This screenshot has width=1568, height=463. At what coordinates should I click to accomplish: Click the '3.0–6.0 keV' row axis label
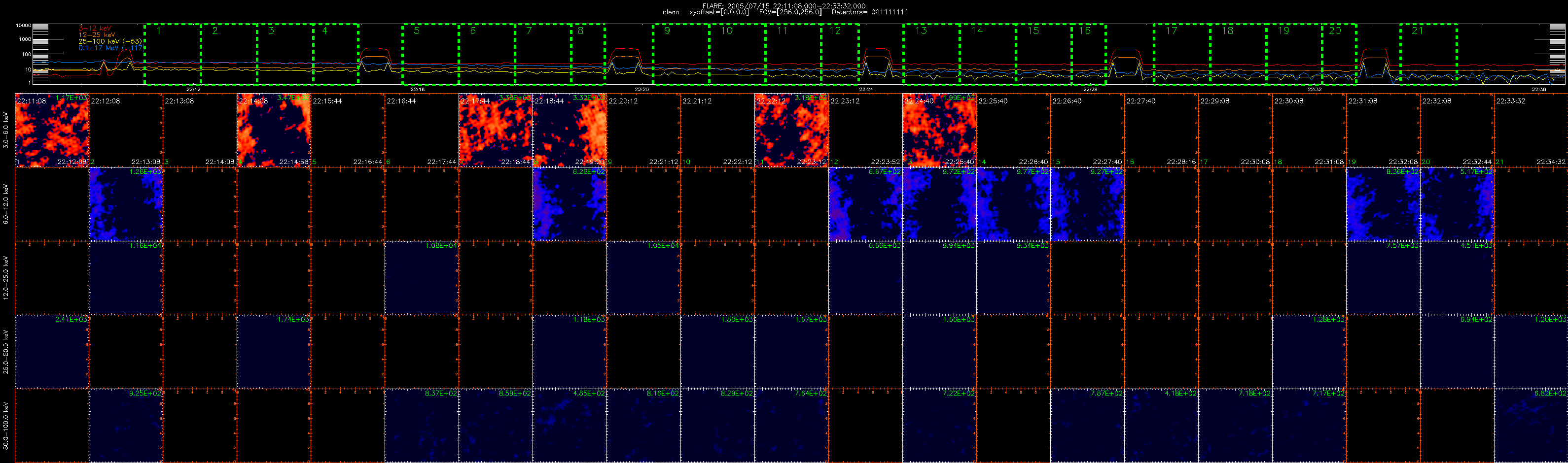[6, 130]
